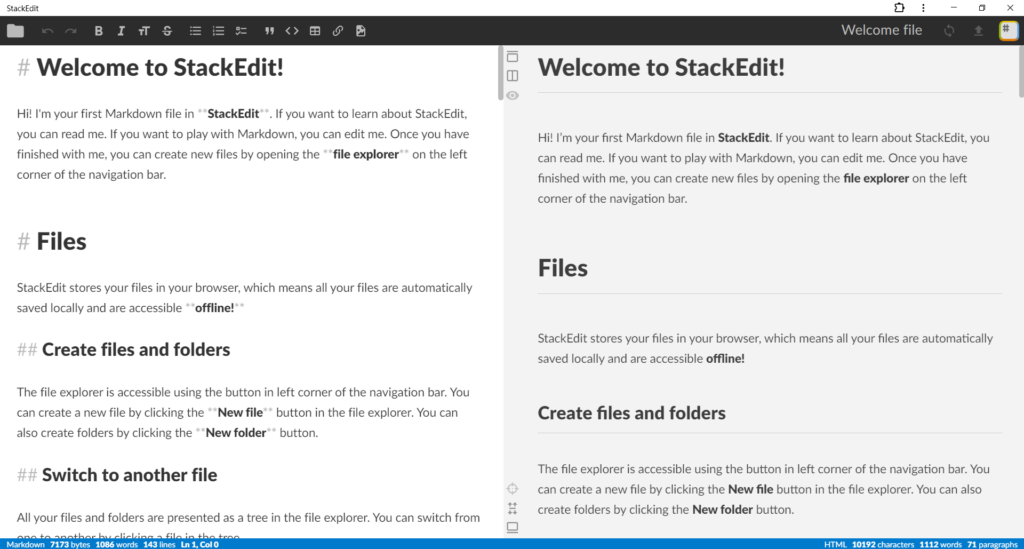
Task: Click bold 'New folder' in the editor
Action: tap(236, 433)
